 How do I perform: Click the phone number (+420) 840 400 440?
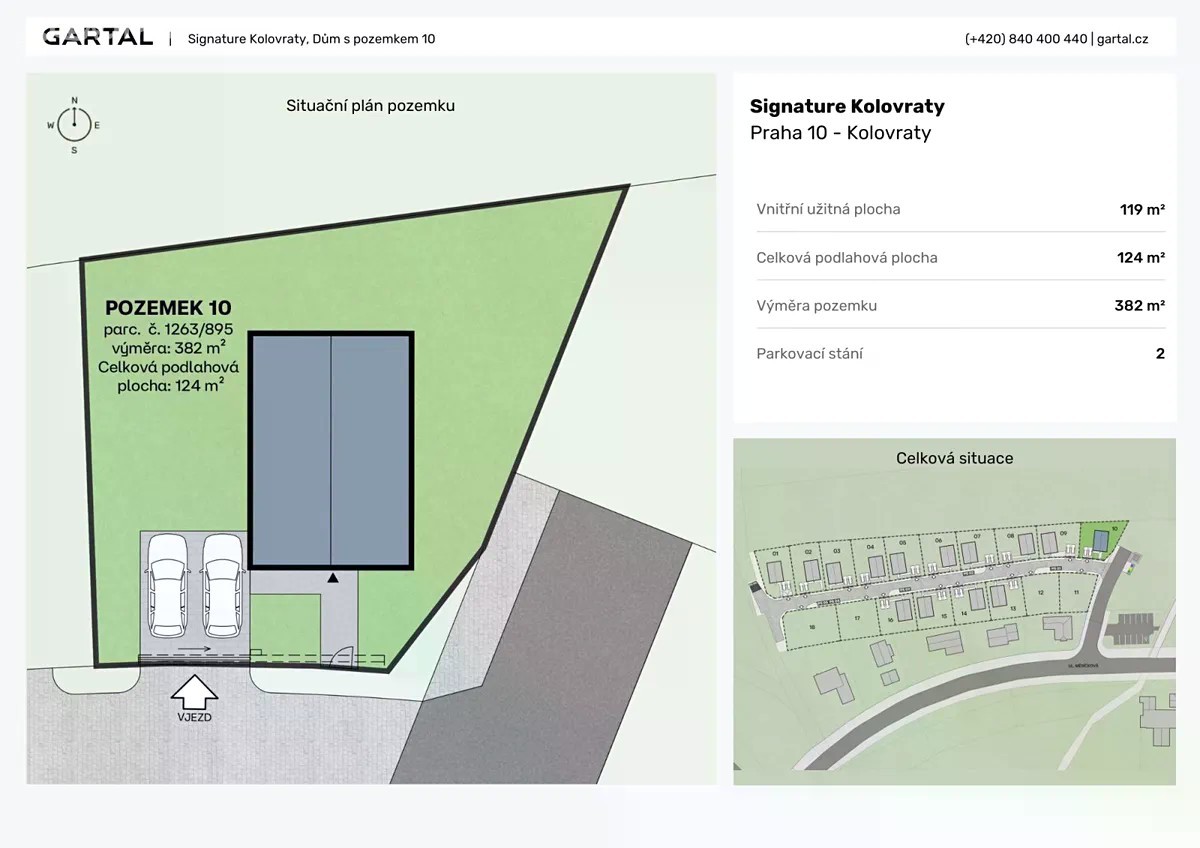(1025, 39)
